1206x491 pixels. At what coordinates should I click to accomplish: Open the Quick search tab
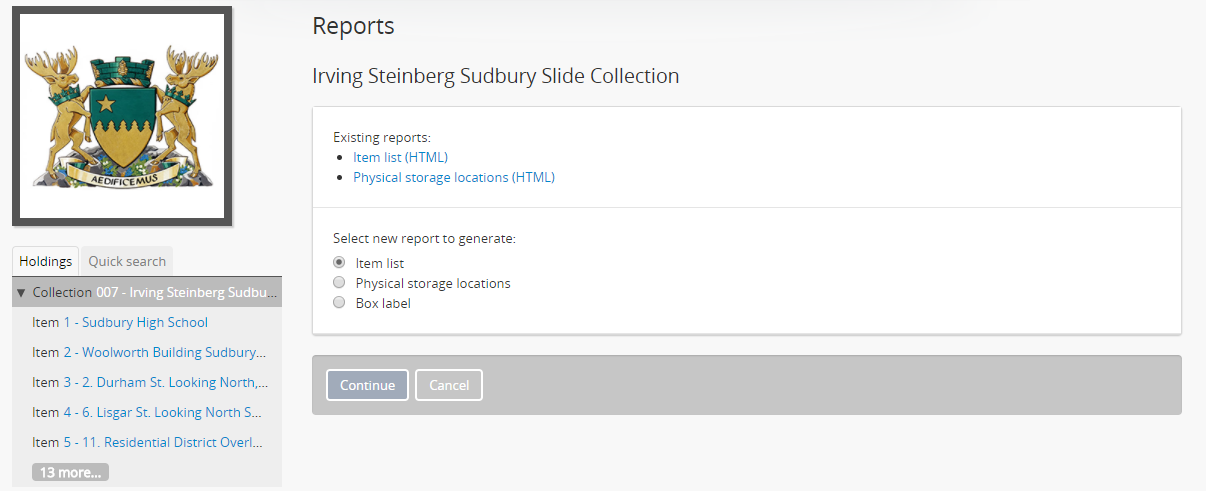(x=127, y=261)
